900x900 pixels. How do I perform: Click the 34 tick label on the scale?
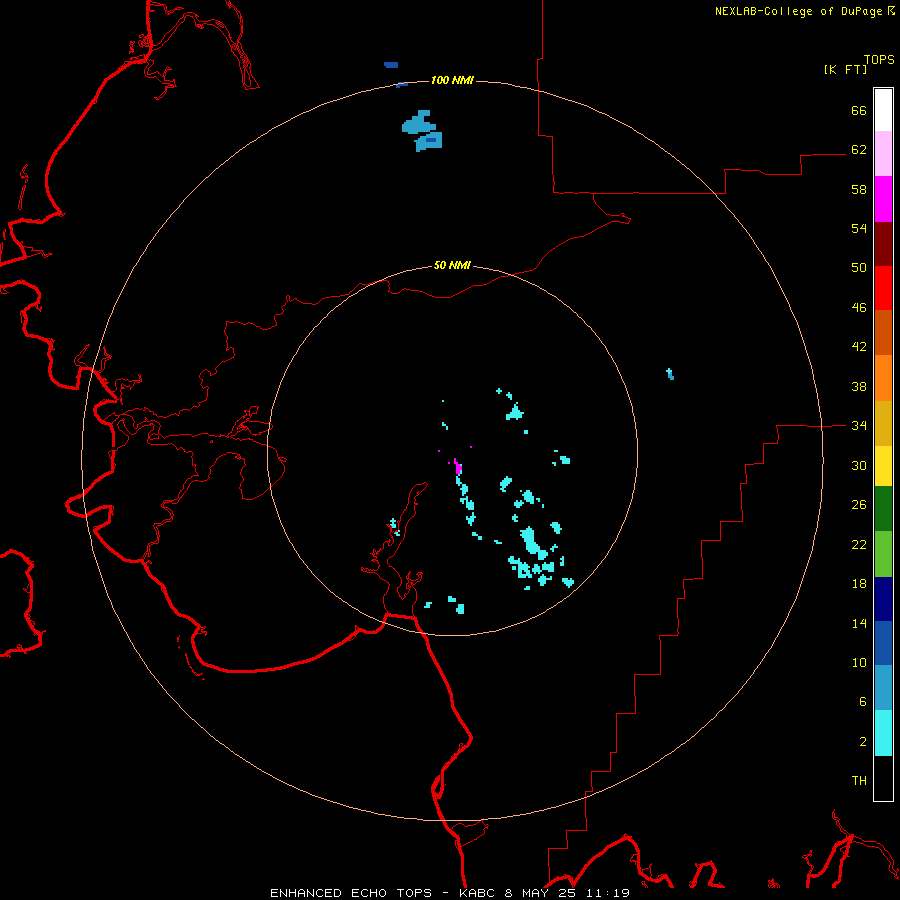(859, 425)
